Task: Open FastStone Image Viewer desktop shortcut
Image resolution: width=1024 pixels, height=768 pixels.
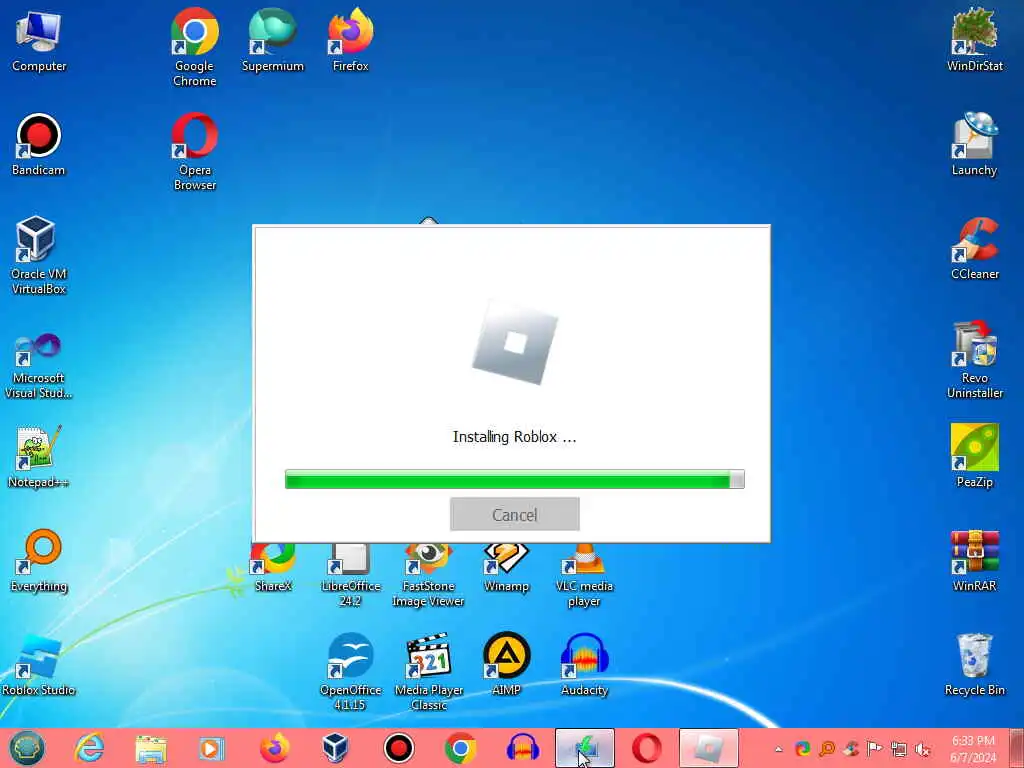Action: [428, 575]
